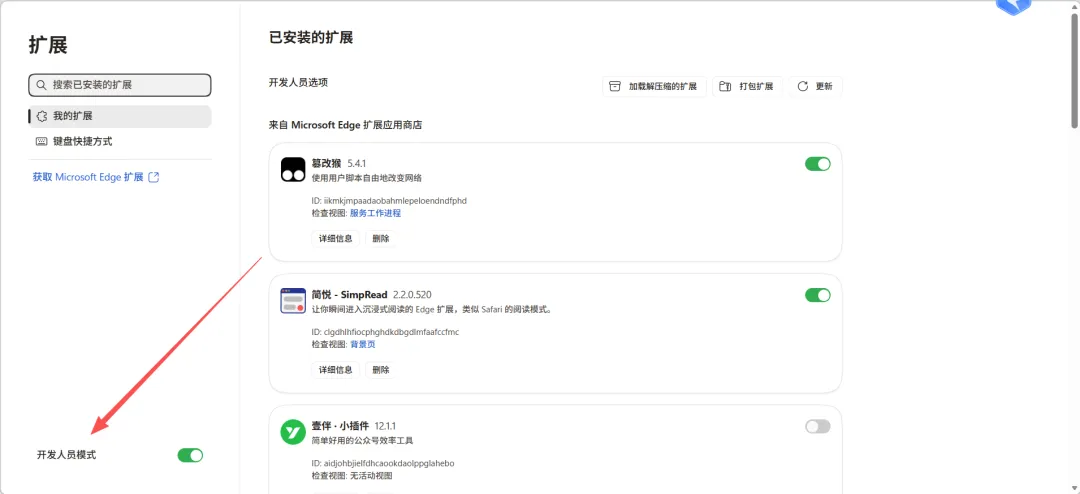Click version number 12.1.1
Screen dimensions: 1080x494
[x=386, y=426]
